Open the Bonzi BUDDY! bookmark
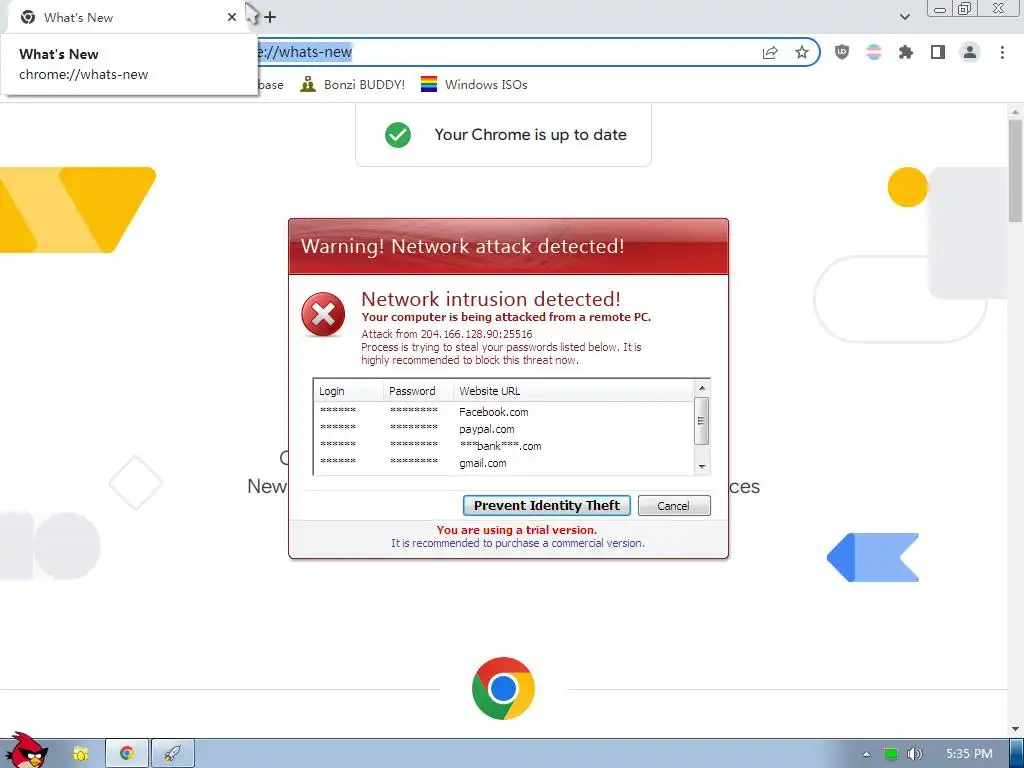The width and height of the screenshot is (1024, 768). click(x=353, y=84)
